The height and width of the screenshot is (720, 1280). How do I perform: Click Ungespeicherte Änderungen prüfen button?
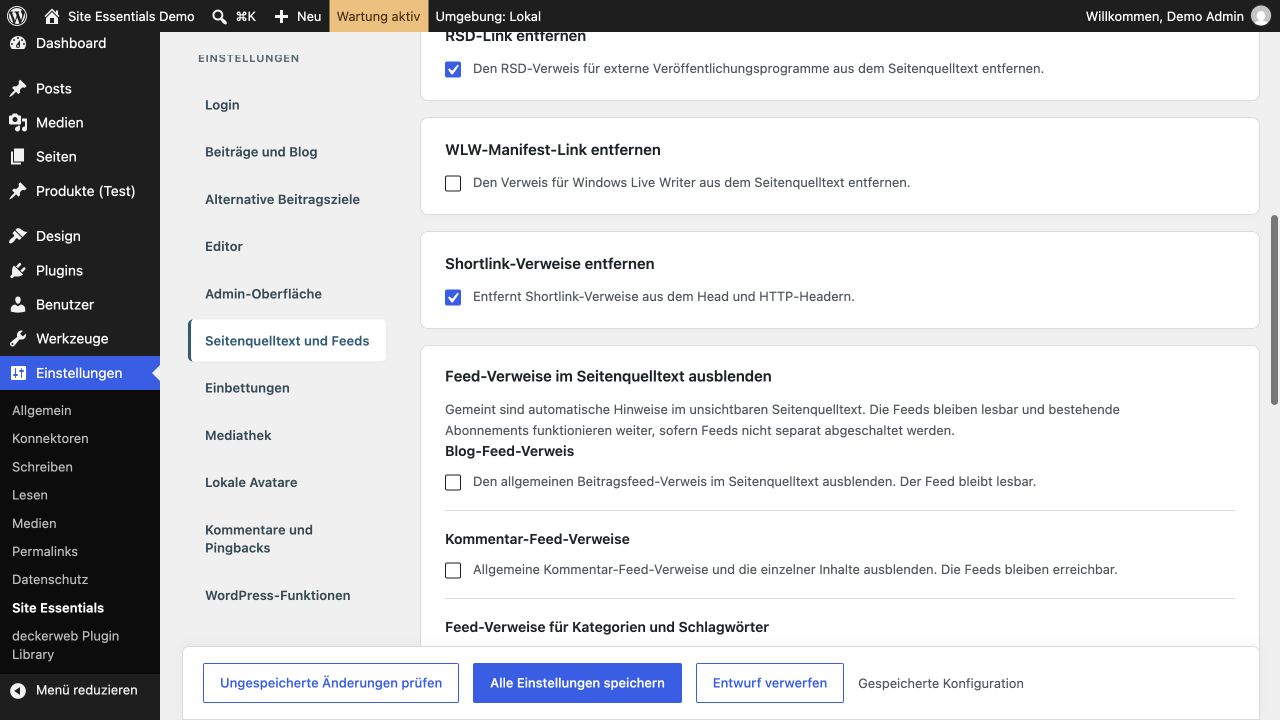[331, 683]
